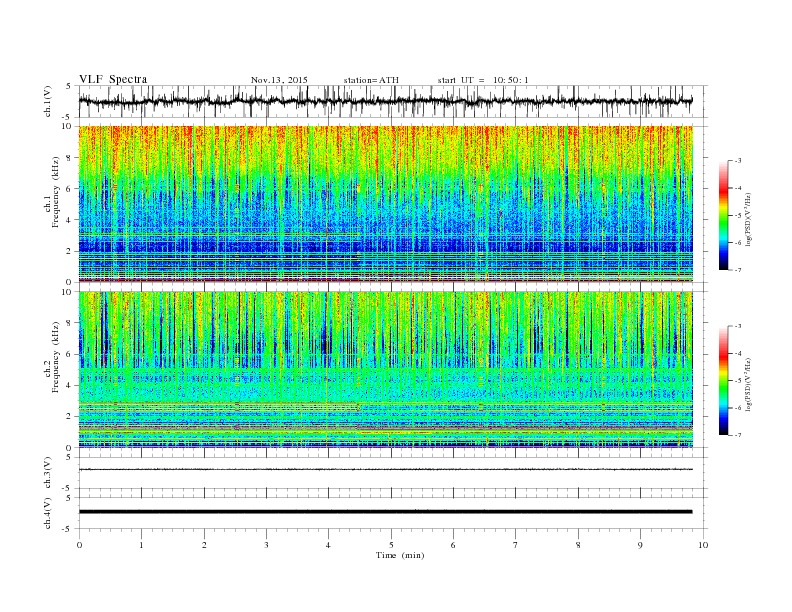Click the "4" frequency tick of ch.2 spectrogram
The width and height of the screenshot is (792, 612).
coord(70,386)
